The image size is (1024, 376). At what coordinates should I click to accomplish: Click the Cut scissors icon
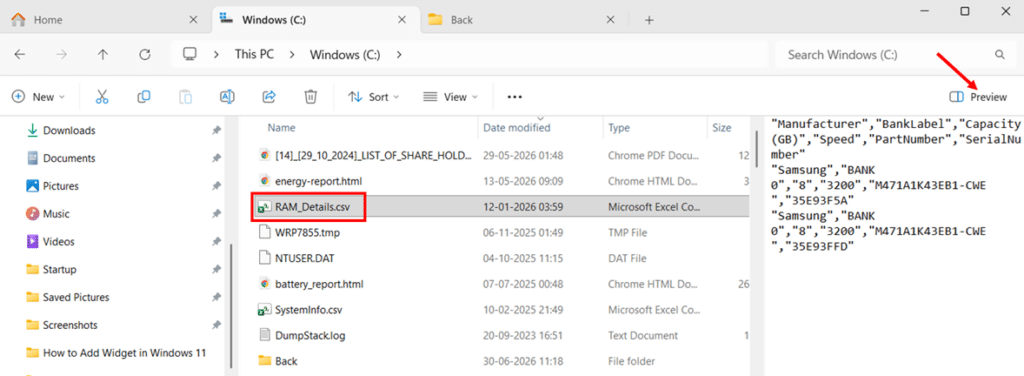coord(101,97)
